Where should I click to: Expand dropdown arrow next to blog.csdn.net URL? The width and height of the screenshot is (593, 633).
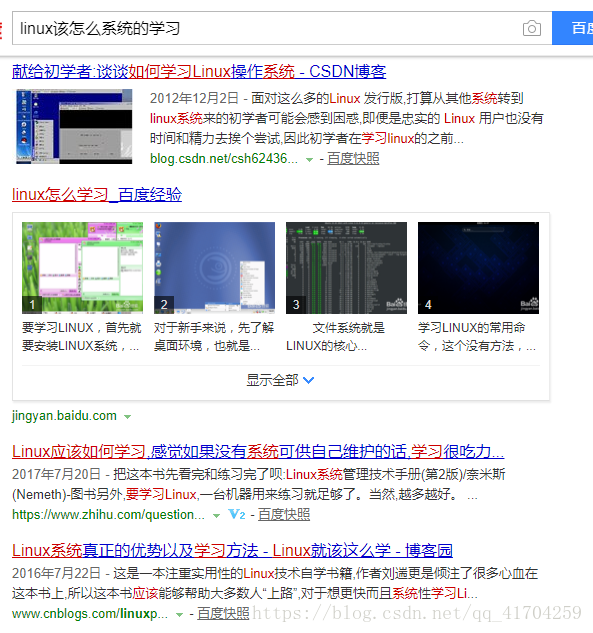[309, 160]
